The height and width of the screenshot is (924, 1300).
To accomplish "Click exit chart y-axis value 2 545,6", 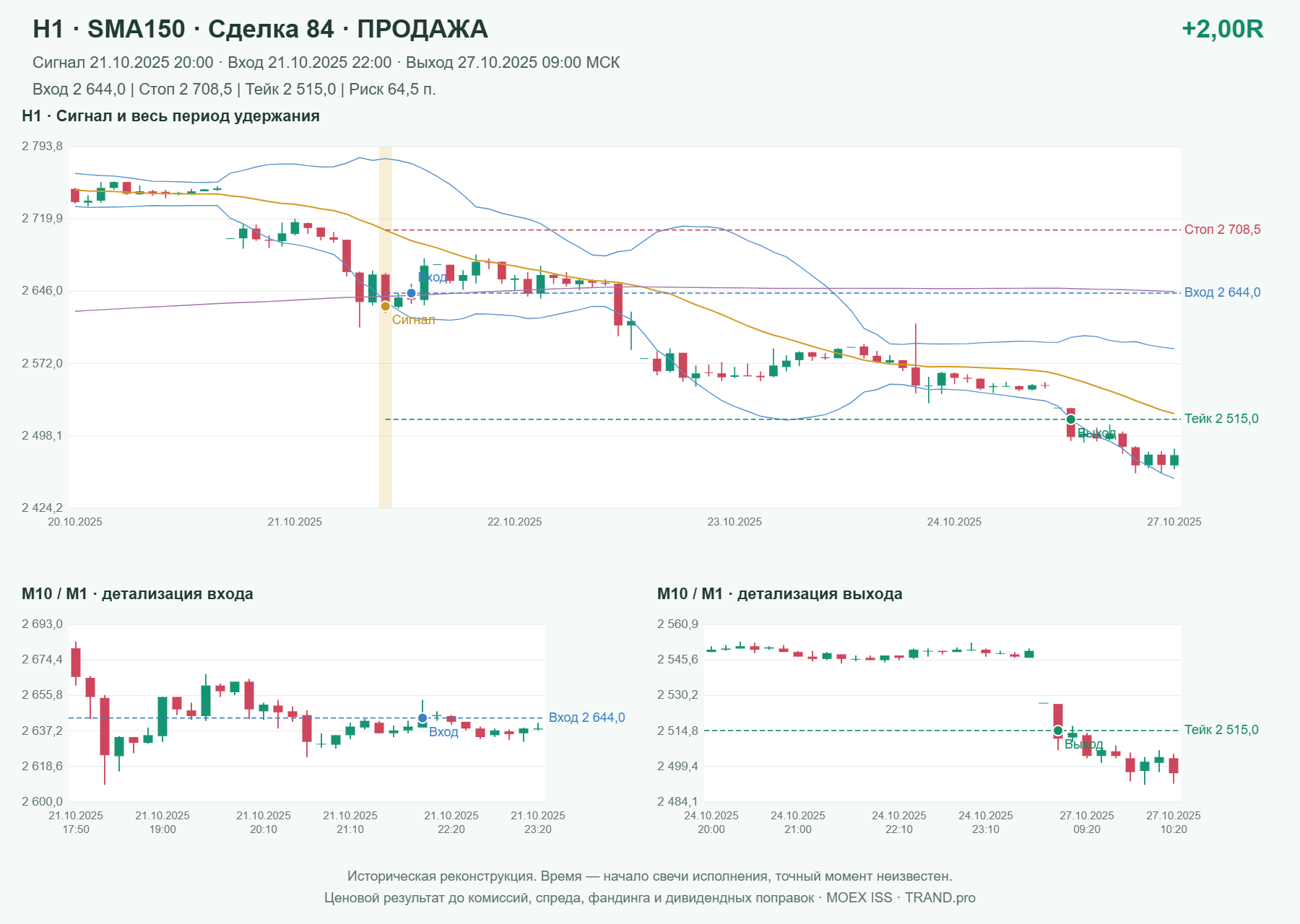I will point(677,660).
